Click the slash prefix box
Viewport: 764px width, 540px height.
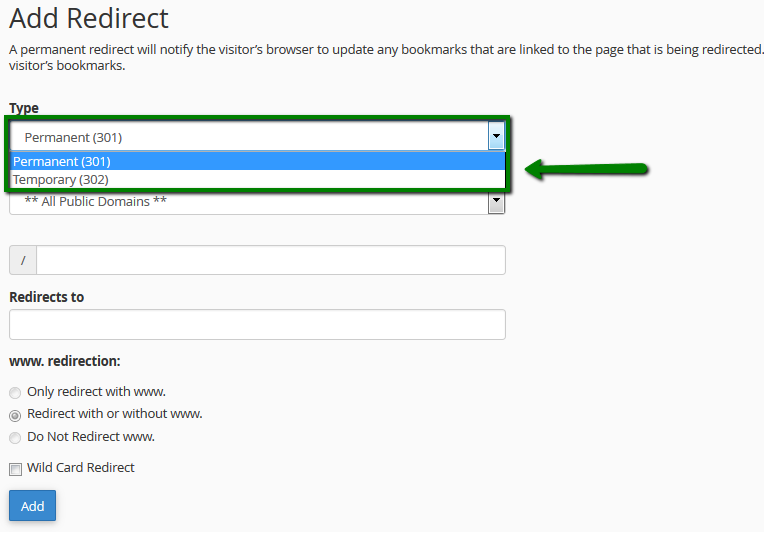23,260
